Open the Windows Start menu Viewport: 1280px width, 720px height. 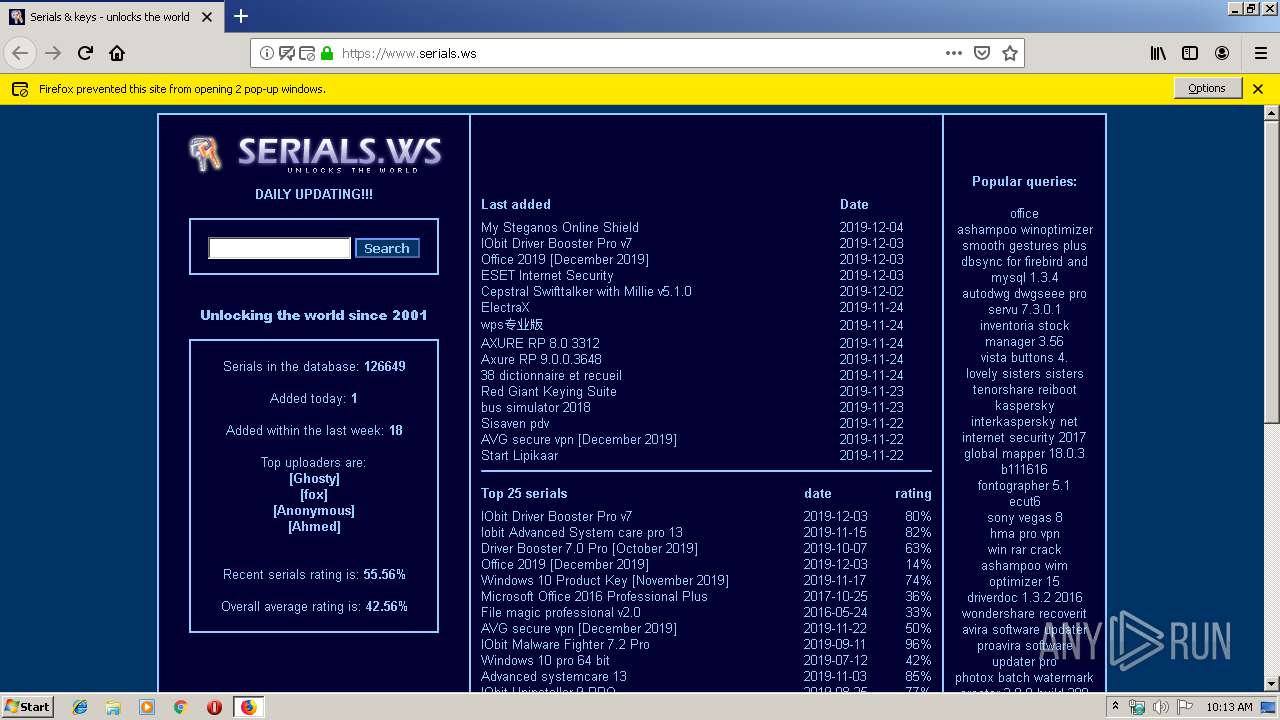tap(27, 707)
